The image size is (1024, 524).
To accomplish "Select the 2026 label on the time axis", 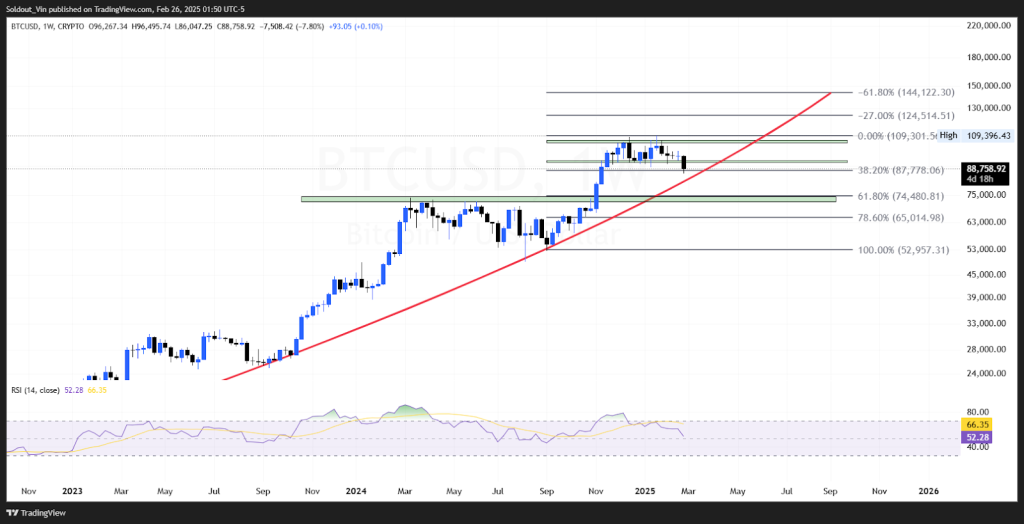I will 929,492.
